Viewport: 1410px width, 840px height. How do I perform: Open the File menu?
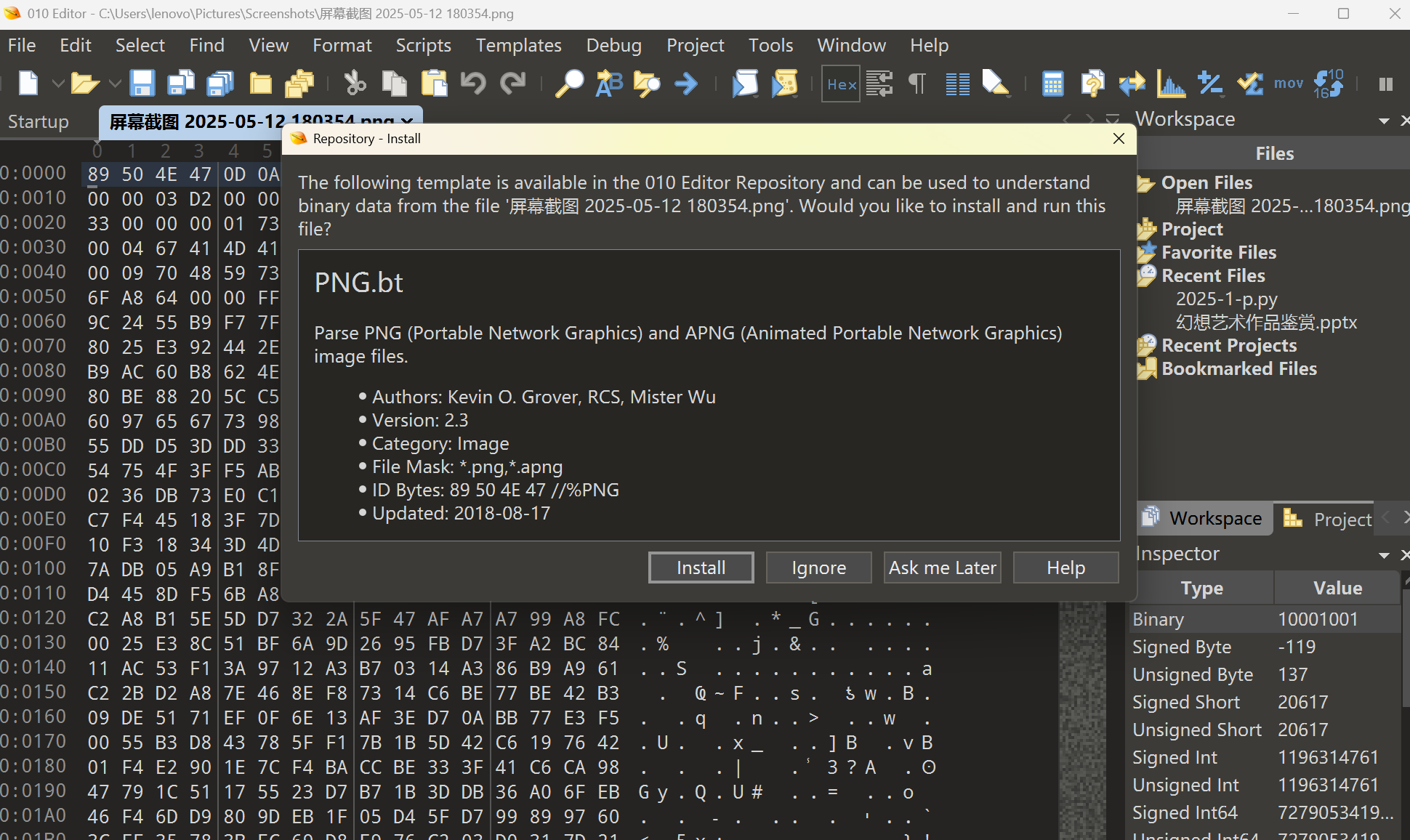coord(22,45)
